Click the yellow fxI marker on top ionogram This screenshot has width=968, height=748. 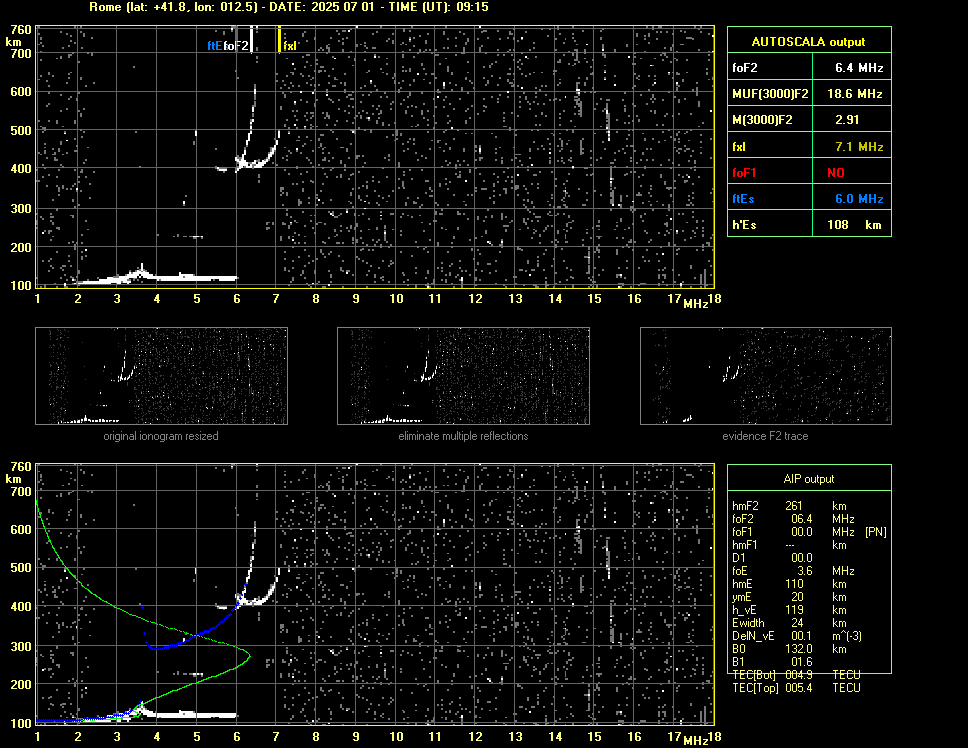click(280, 39)
